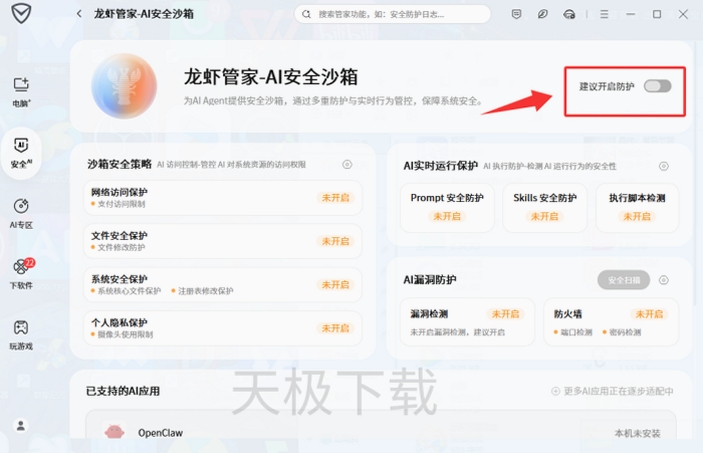
Task: Click the 未开启 badge on 防火墙
Action: (x=649, y=314)
